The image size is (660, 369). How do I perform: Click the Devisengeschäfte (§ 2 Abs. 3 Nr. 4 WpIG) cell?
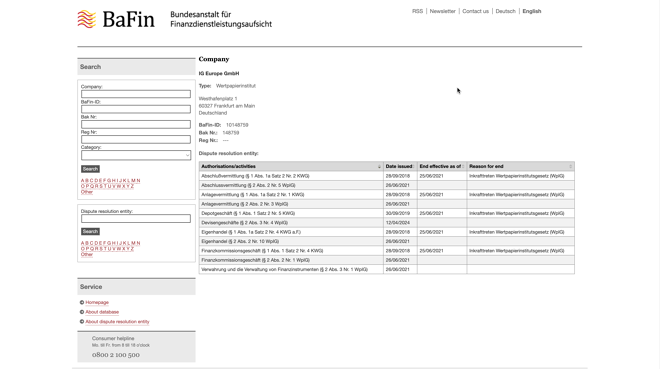click(291, 223)
